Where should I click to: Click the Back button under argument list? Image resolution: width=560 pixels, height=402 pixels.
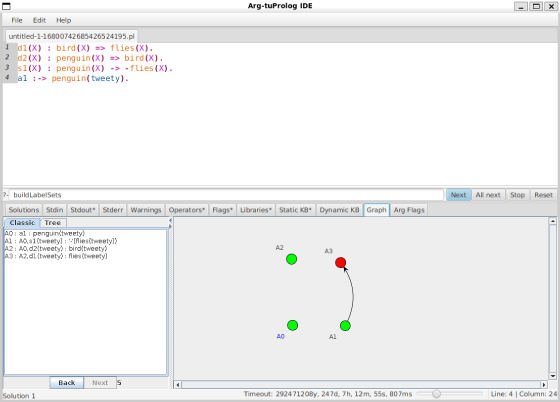click(67, 383)
